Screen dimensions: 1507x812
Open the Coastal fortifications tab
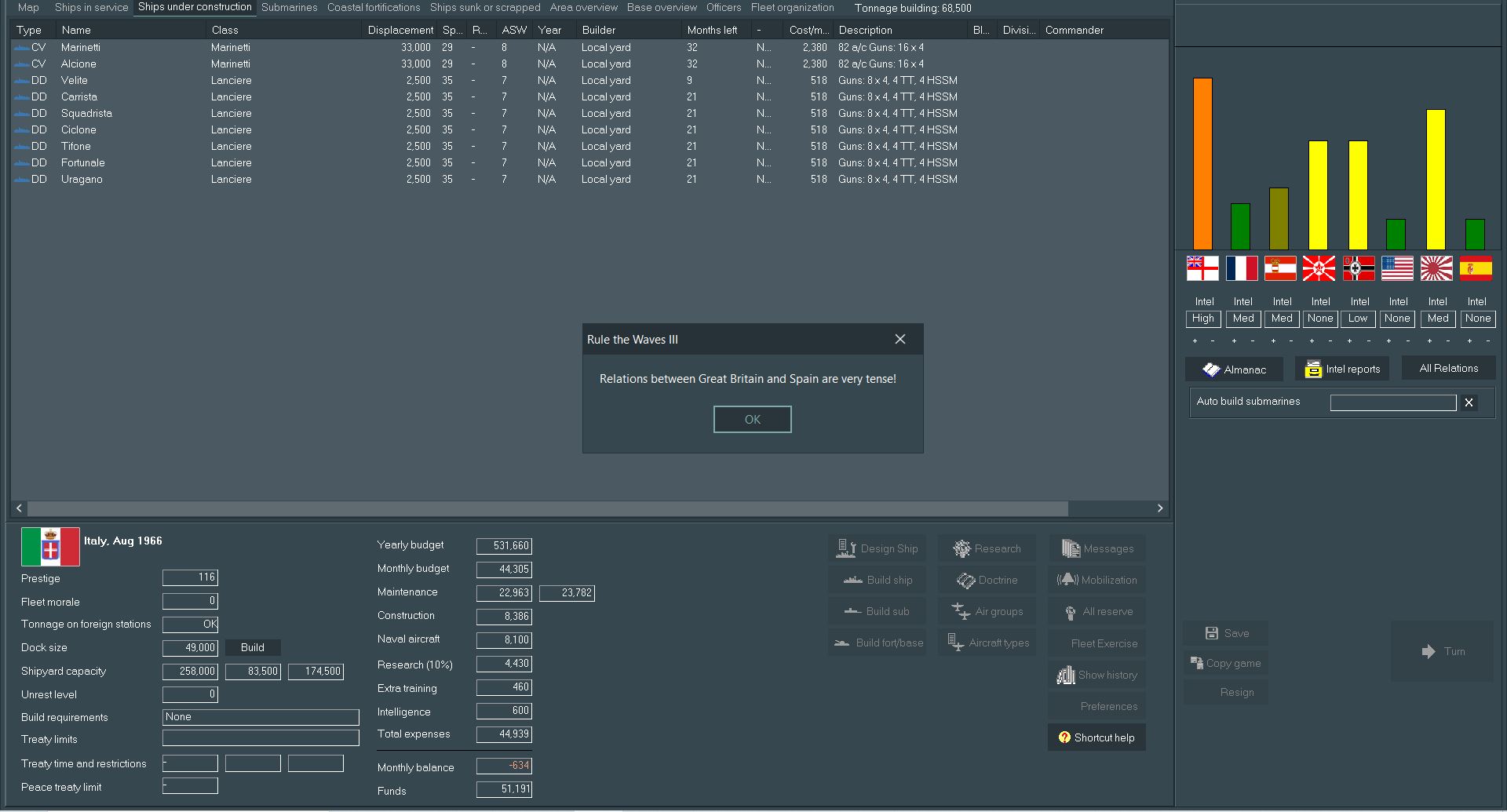point(374,7)
